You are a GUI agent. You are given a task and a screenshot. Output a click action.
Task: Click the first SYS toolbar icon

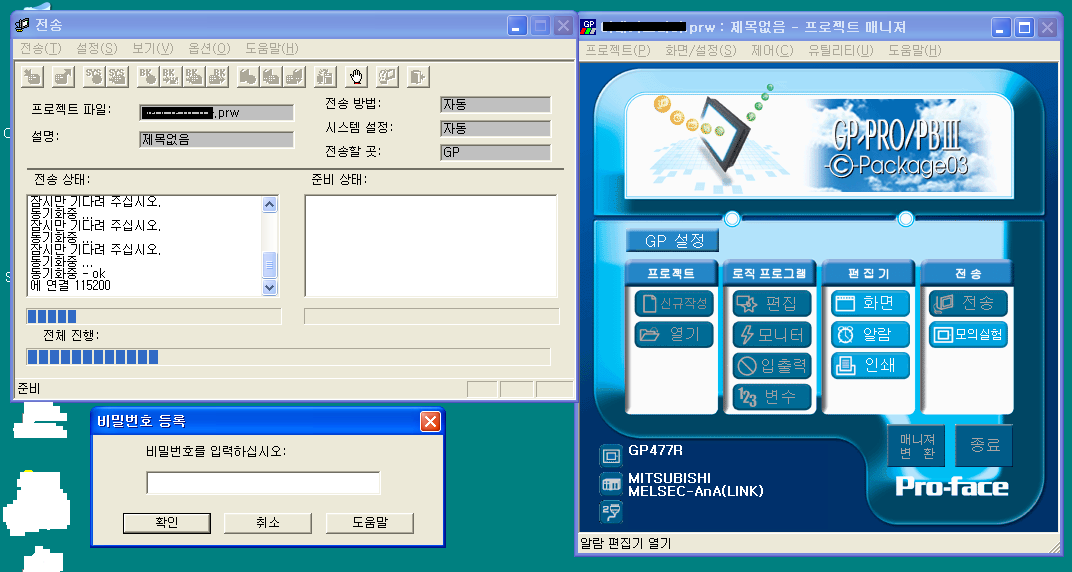tap(94, 77)
